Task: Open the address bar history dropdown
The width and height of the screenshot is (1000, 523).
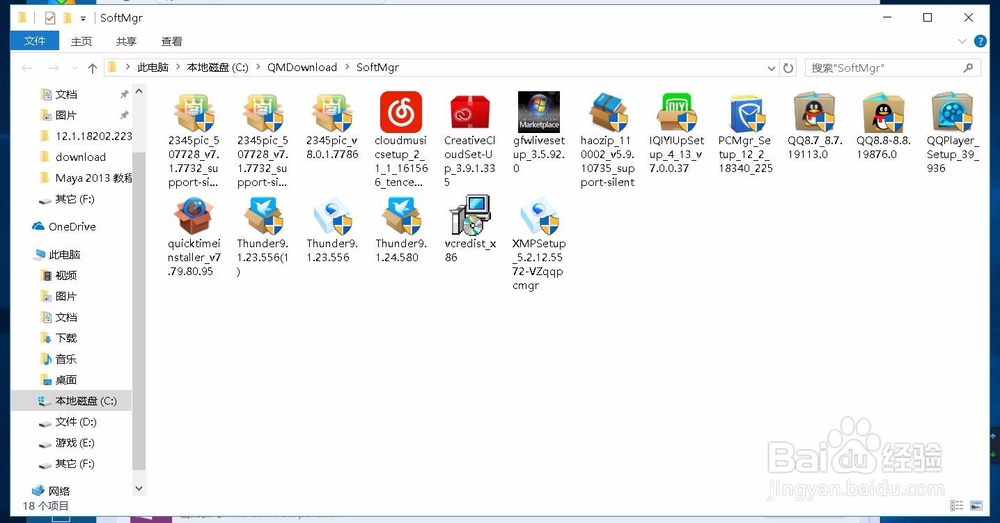Action: [771, 68]
